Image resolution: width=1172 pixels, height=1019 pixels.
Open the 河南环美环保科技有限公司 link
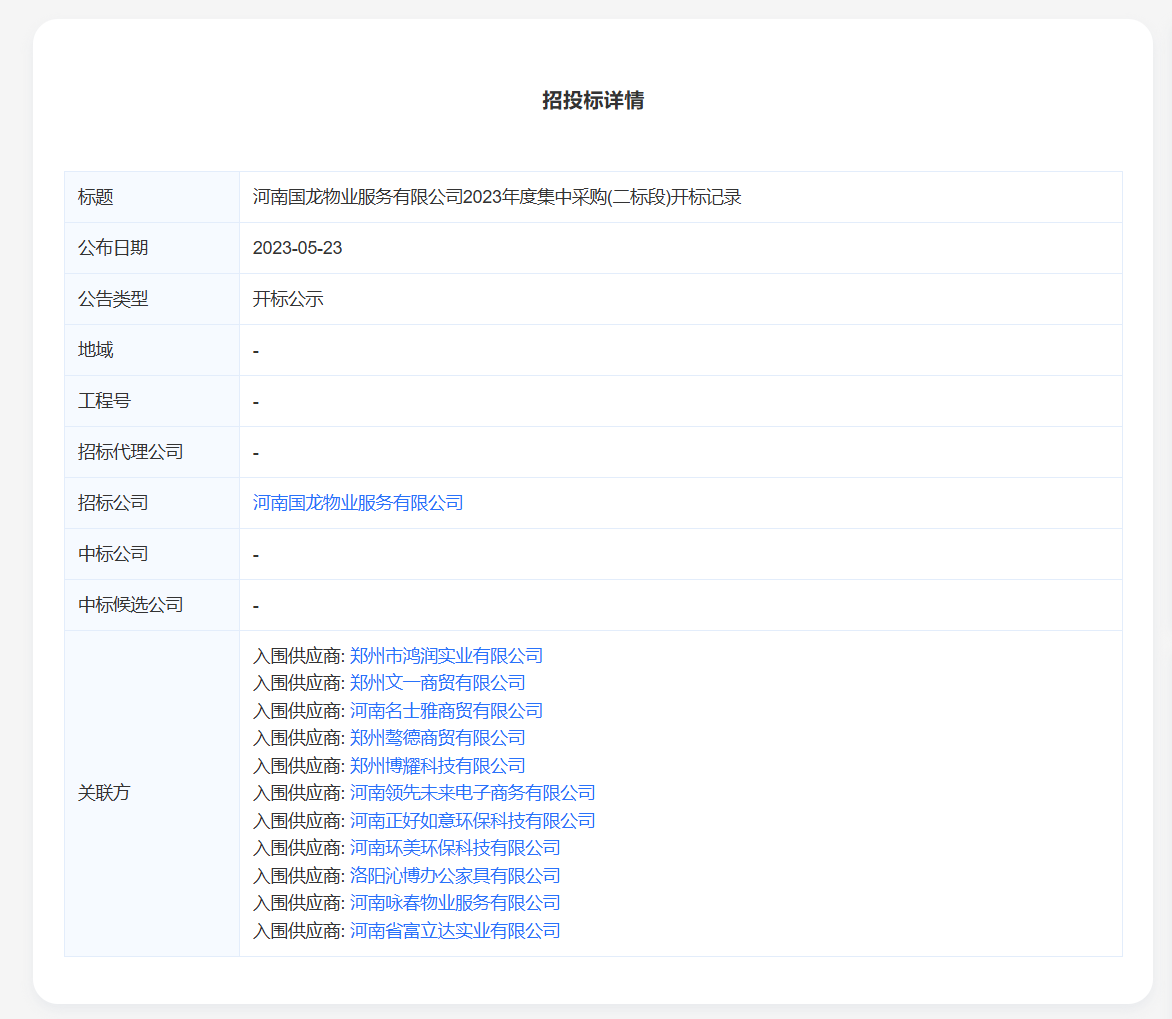(455, 848)
